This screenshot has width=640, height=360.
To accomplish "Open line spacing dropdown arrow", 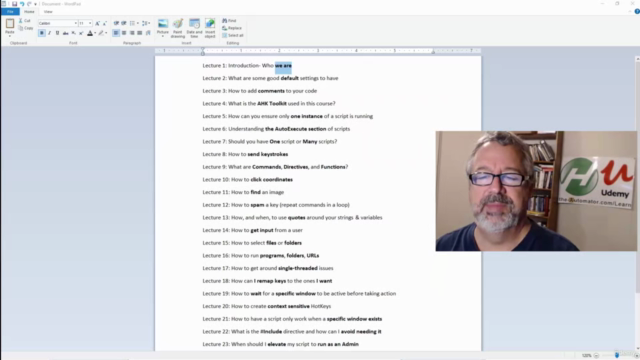I will (149, 23).
